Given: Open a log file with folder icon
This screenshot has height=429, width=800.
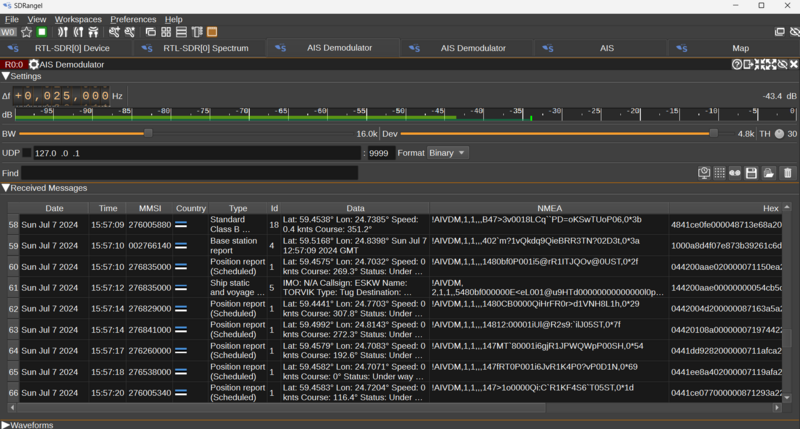Looking at the screenshot, I should [768, 173].
